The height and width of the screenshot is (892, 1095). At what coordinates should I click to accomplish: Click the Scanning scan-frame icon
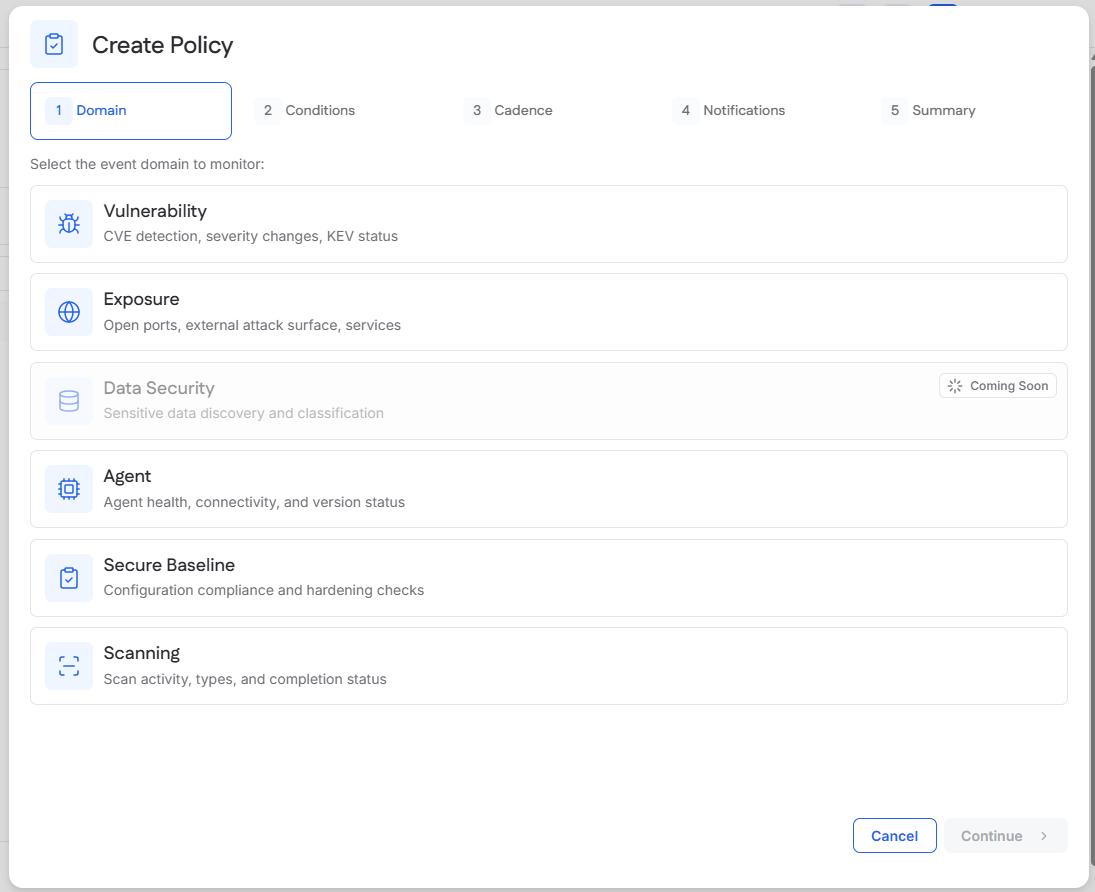click(x=68, y=666)
